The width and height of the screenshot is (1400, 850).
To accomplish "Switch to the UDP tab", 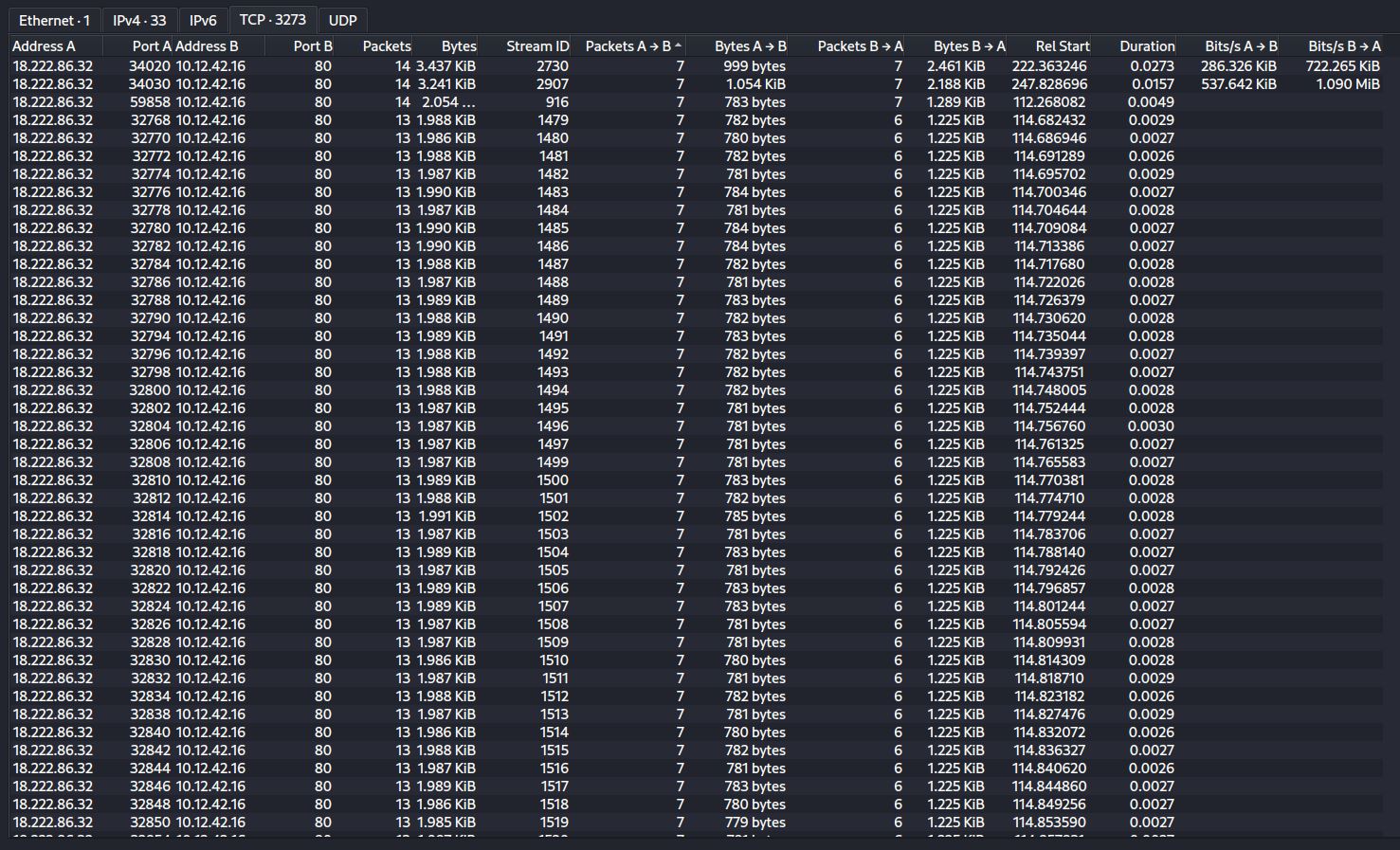I will point(343,20).
